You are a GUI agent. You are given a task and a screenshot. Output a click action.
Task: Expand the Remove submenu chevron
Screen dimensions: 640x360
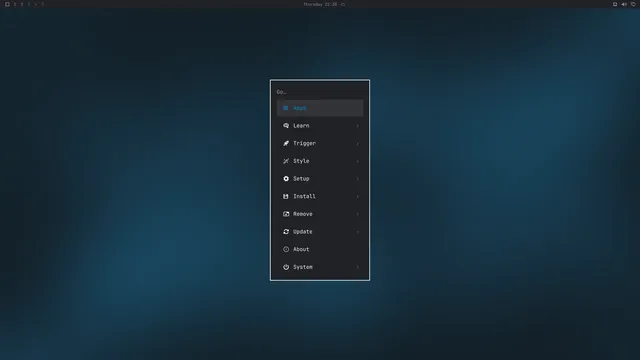coord(358,214)
